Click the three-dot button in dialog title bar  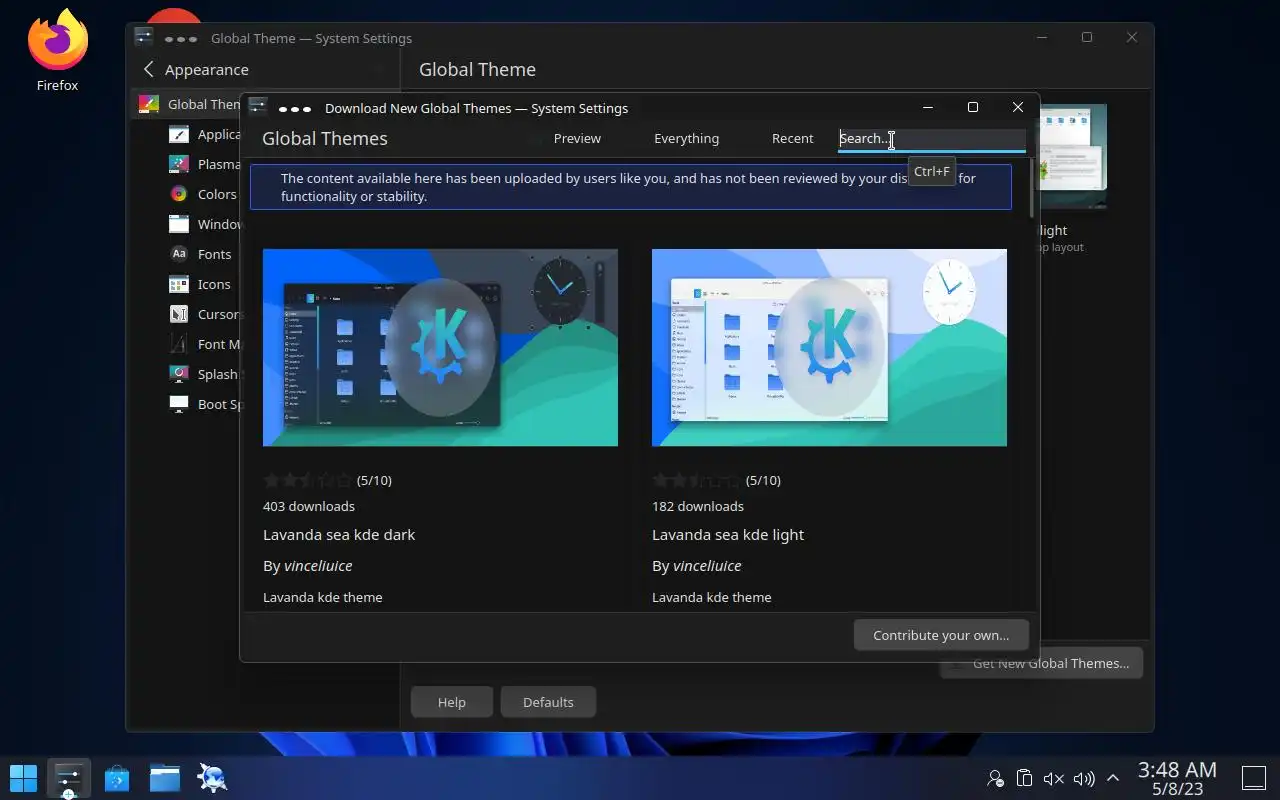click(295, 108)
